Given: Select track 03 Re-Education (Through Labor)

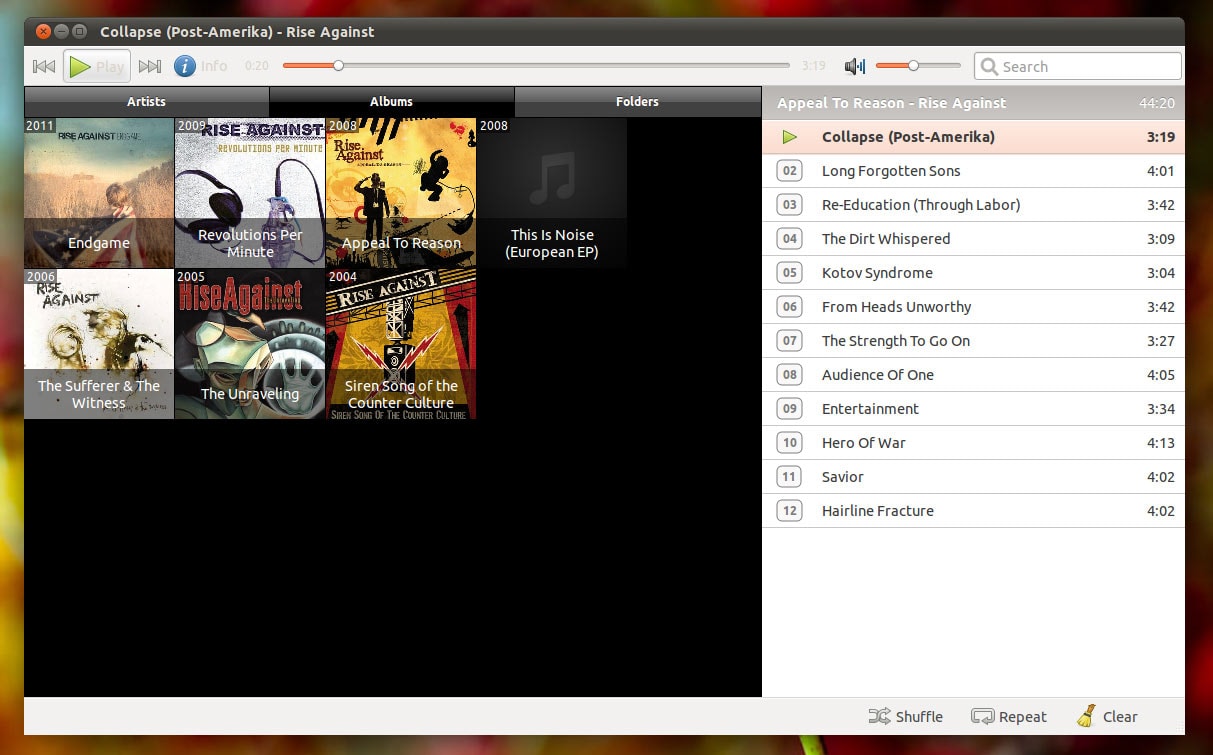Looking at the screenshot, I should [x=973, y=205].
